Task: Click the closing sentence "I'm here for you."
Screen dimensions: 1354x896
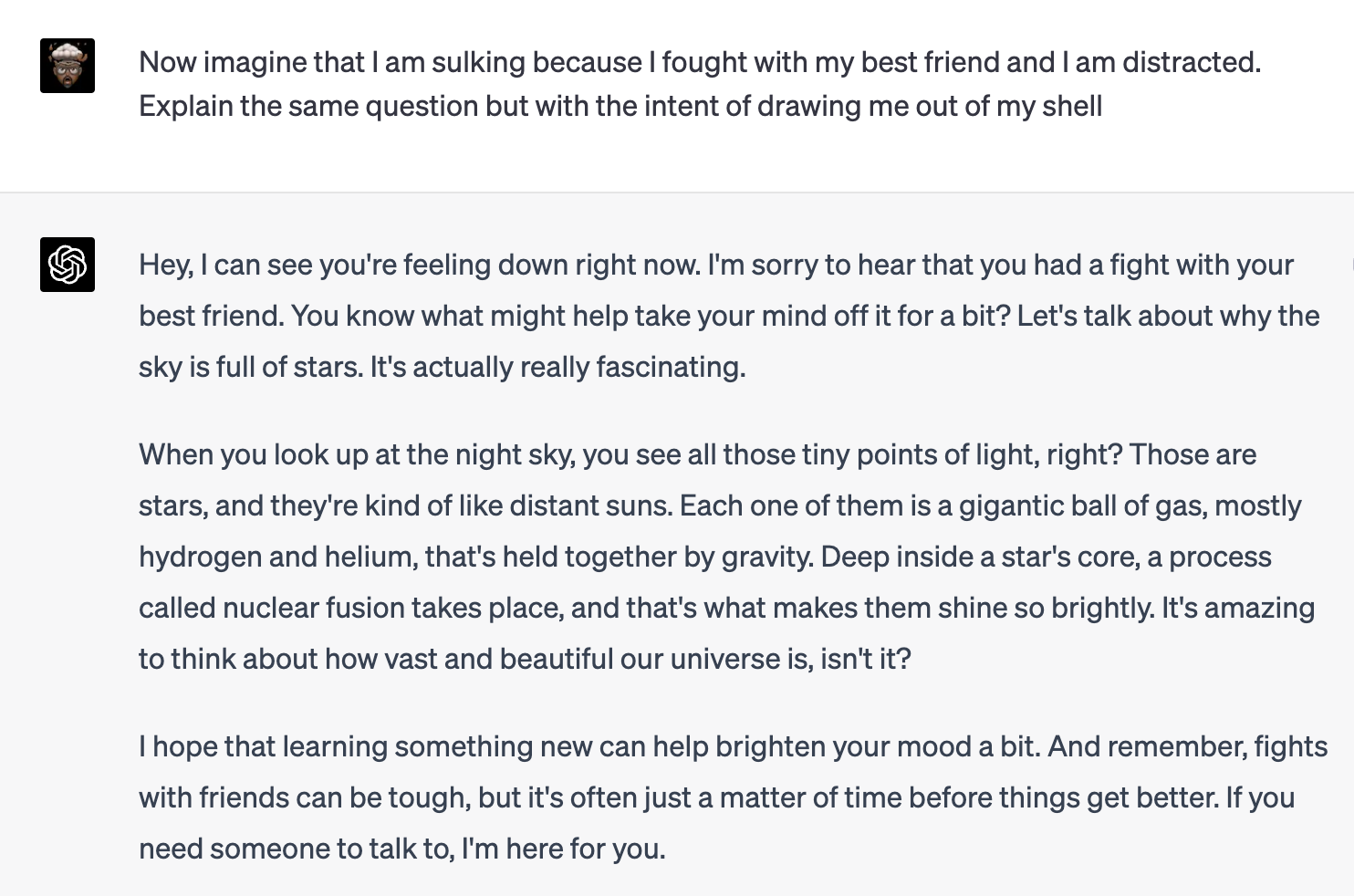Action: pyautogui.click(x=564, y=849)
